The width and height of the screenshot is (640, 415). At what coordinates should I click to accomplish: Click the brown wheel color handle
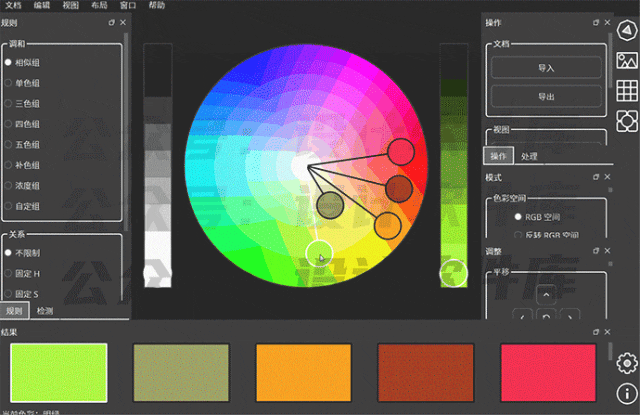(399, 189)
